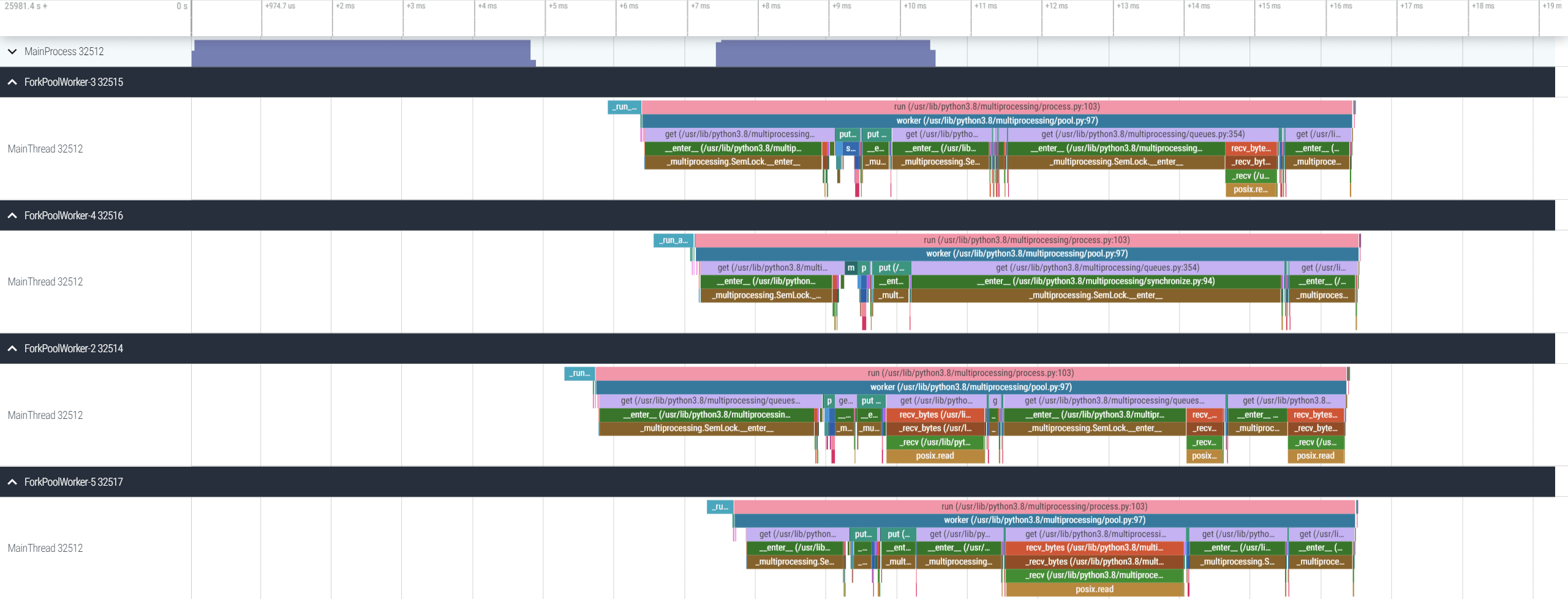Click the 25981.4 s + time offset label
This screenshot has height=599, width=1568.
26,6
